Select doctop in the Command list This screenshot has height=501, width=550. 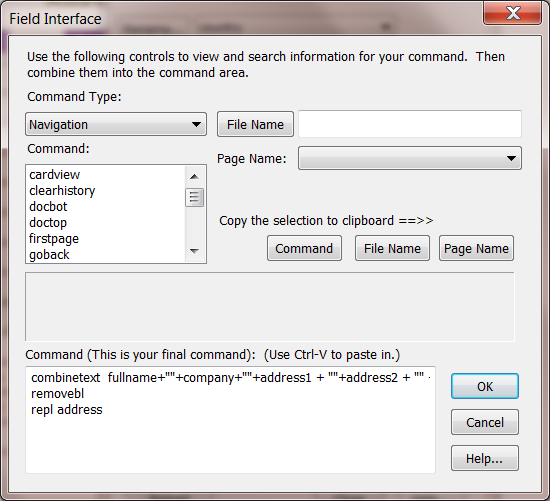point(48,222)
